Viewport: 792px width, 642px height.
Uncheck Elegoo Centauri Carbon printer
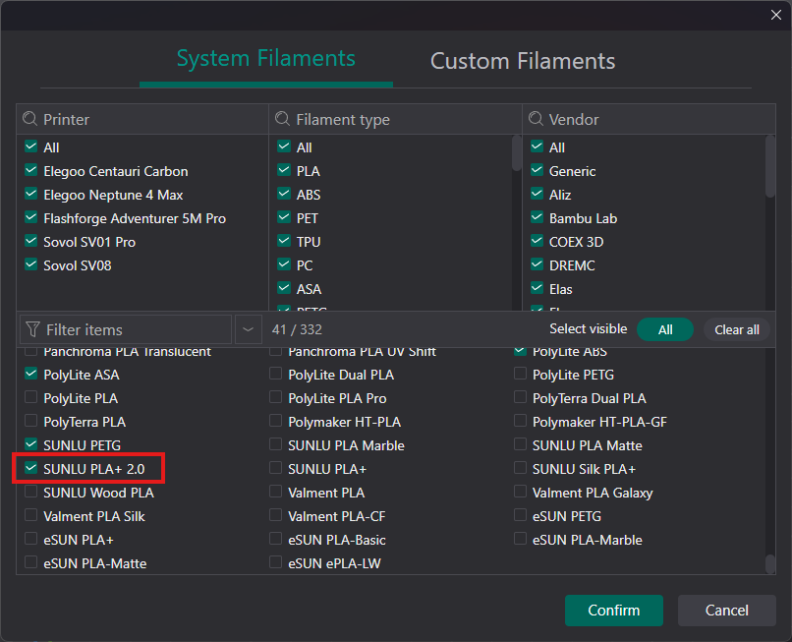point(31,171)
